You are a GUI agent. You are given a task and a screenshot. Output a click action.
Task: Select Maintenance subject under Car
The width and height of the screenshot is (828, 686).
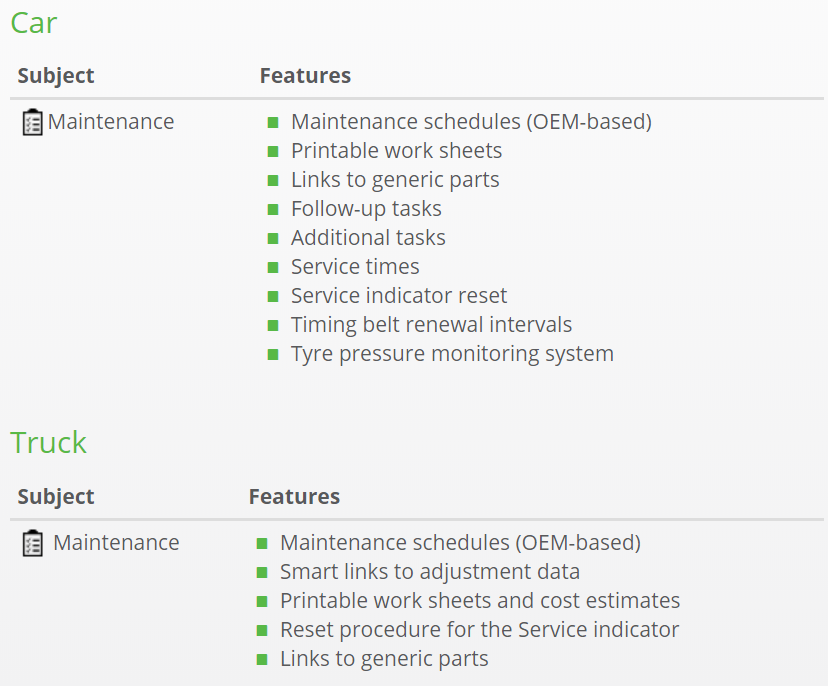(x=111, y=122)
